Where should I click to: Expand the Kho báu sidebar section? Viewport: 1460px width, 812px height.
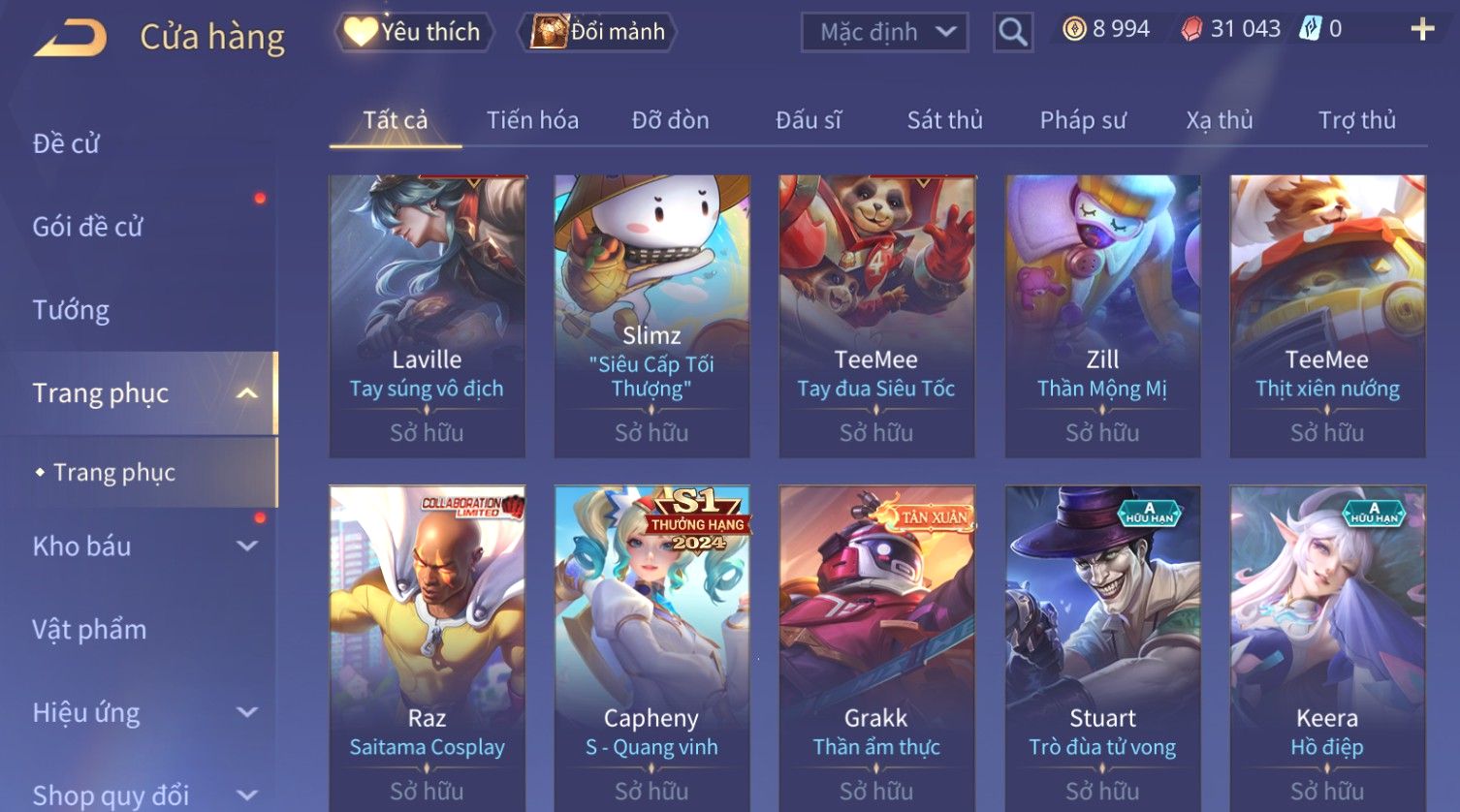tap(248, 546)
